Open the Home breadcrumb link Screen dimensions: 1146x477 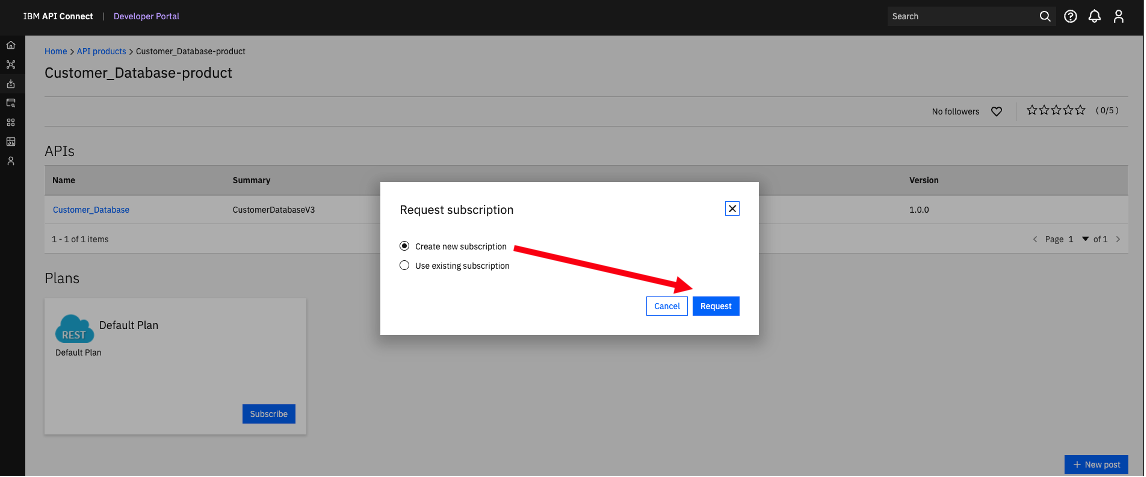pyautogui.click(x=56, y=51)
